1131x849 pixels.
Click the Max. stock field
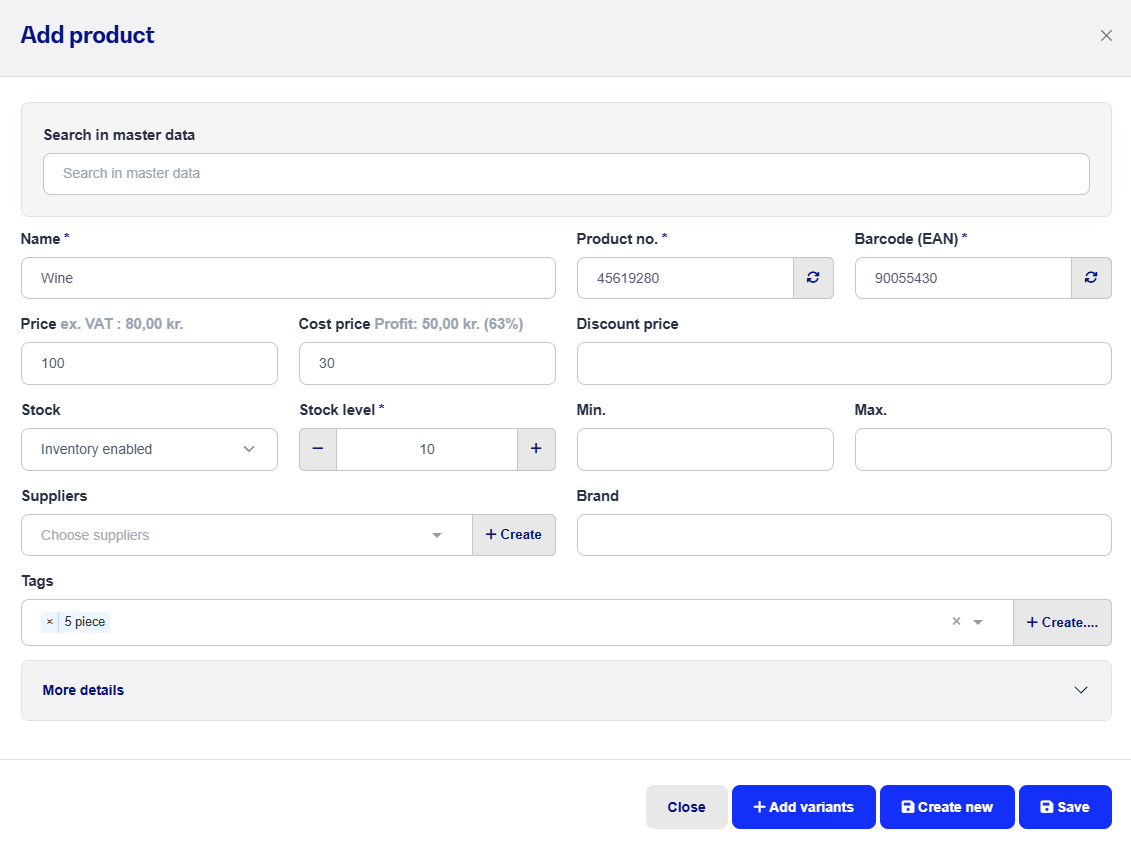[983, 449]
